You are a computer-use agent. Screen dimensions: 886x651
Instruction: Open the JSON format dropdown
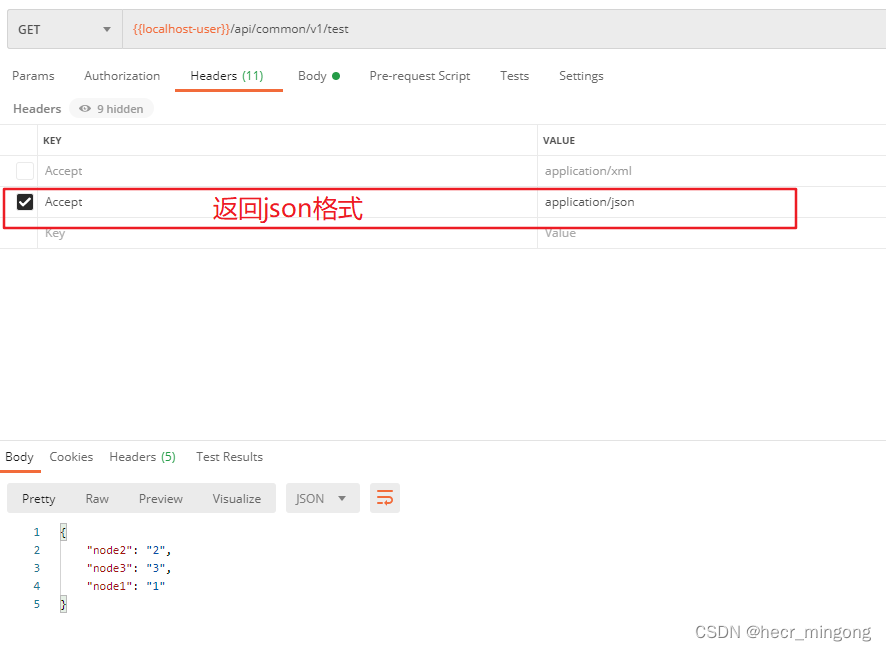[323, 498]
